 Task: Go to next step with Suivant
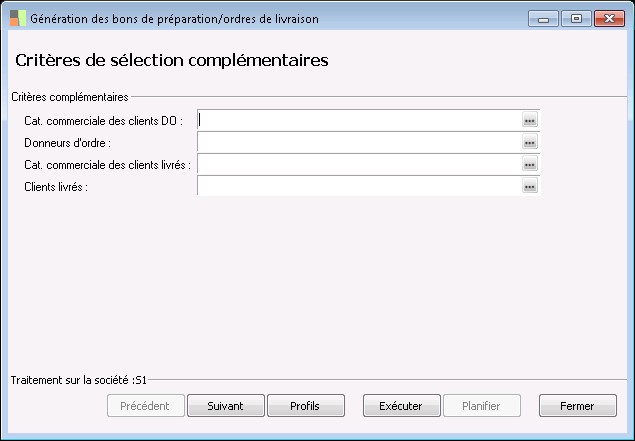pyautogui.click(x=225, y=406)
